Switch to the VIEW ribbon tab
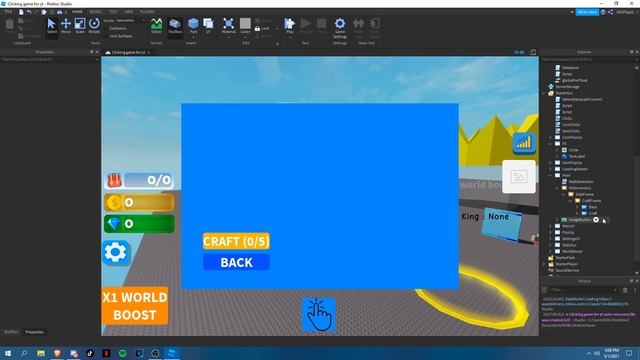 129,12
